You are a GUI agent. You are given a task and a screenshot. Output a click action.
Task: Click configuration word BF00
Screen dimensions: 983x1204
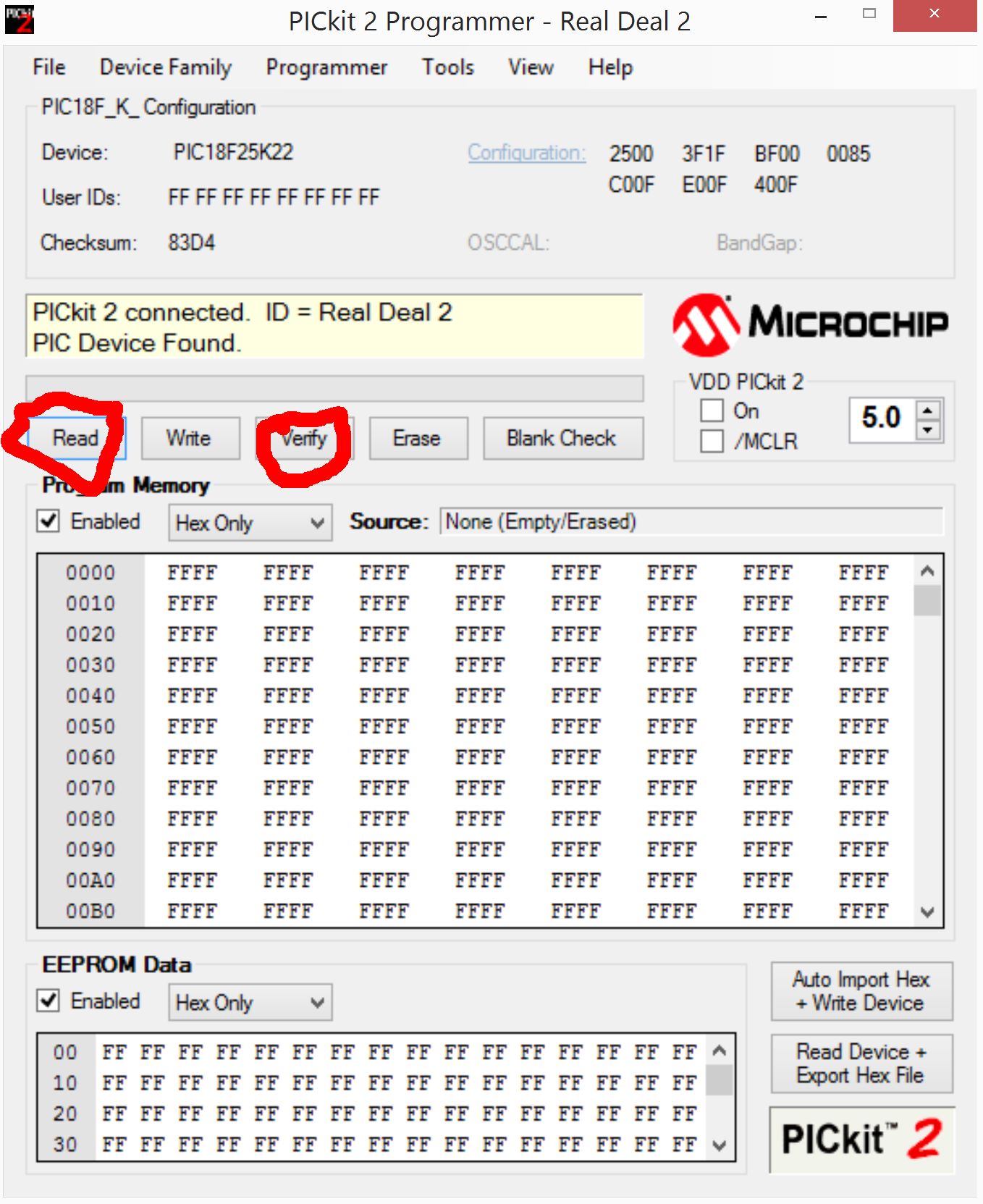[x=777, y=154]
